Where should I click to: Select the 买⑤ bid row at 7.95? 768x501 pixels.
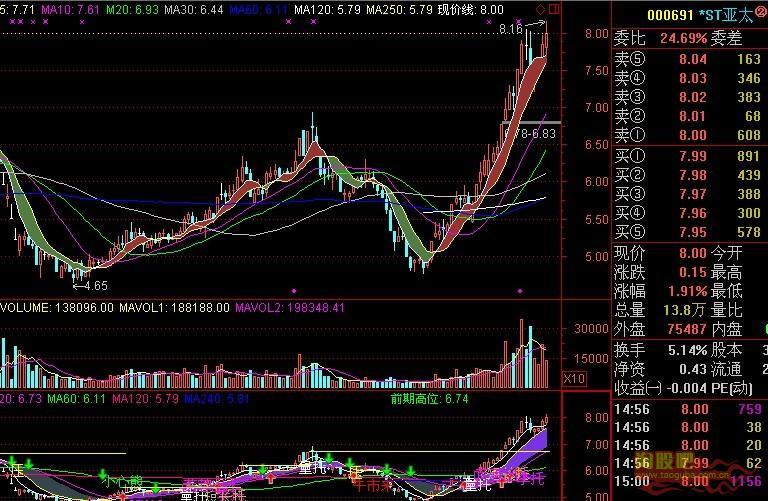(688, 232)
